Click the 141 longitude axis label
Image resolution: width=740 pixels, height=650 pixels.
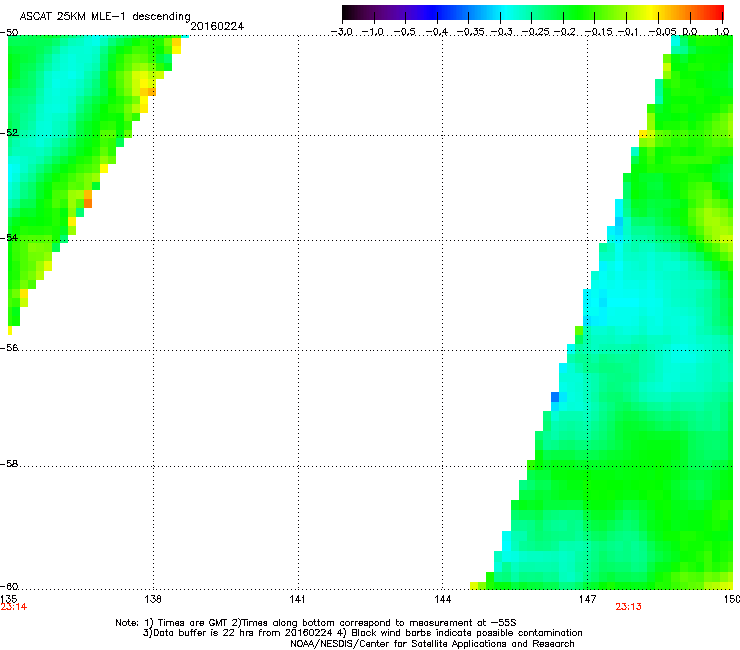(x=297, y=599)
